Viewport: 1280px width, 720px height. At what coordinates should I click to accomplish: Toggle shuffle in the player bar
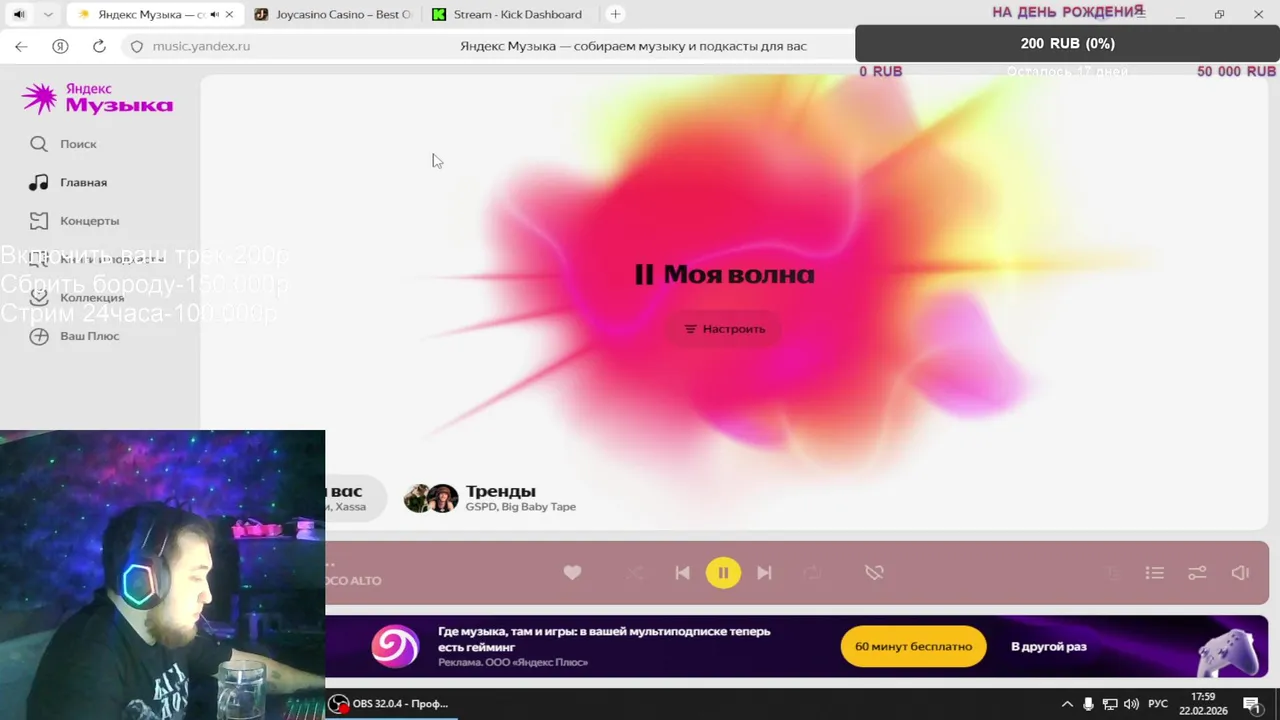tap(635, 573)
